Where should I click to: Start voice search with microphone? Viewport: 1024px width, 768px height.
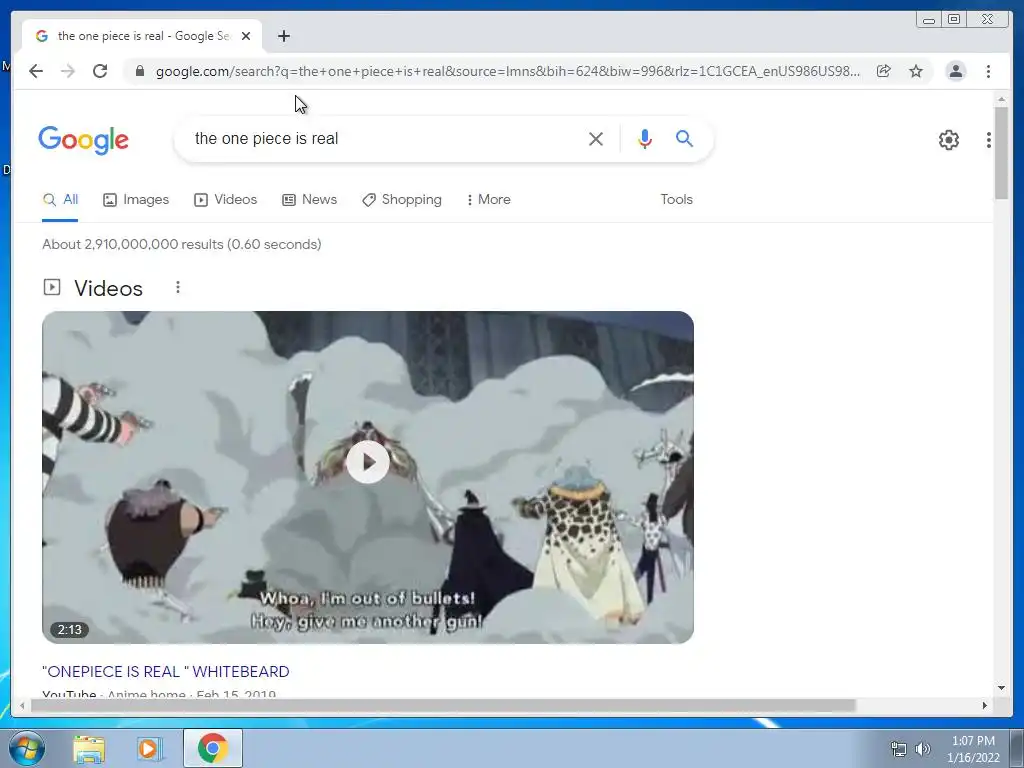tap(645, 138)
